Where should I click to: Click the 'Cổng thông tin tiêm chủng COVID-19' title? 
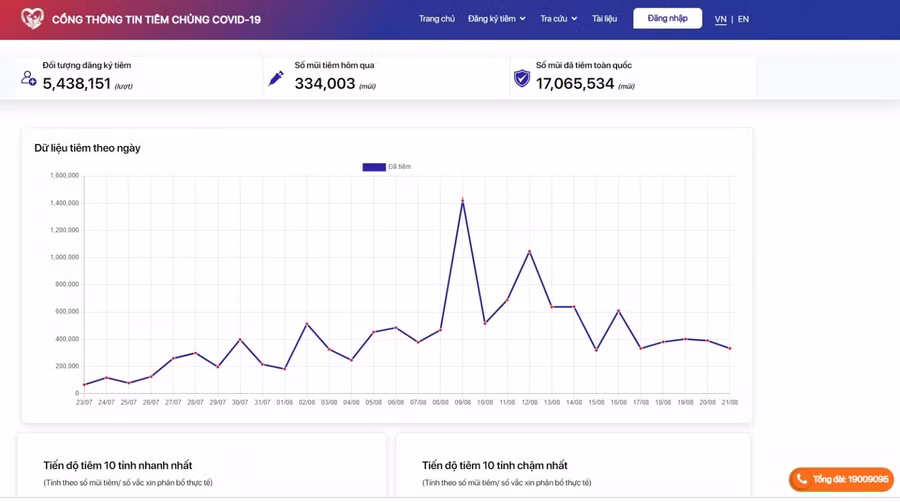coord(156,19)
